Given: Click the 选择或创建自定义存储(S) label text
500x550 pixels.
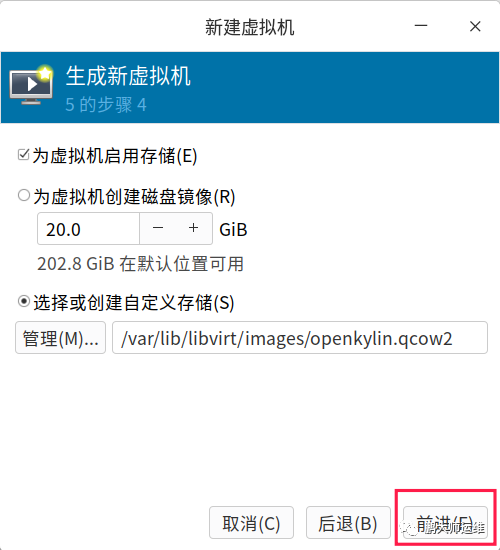Looking at the screenshot, I should (134, 302).
